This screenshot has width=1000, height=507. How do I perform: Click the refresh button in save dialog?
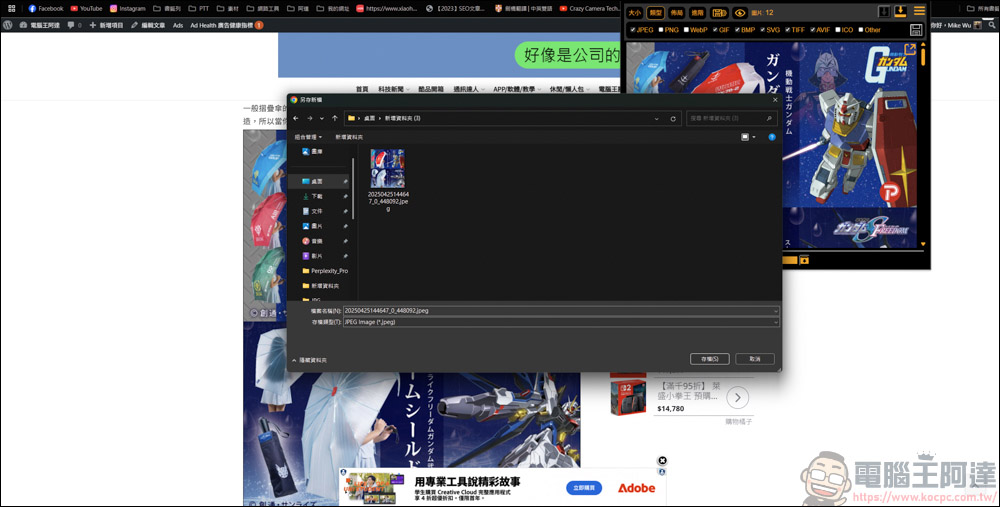(673, 118)
